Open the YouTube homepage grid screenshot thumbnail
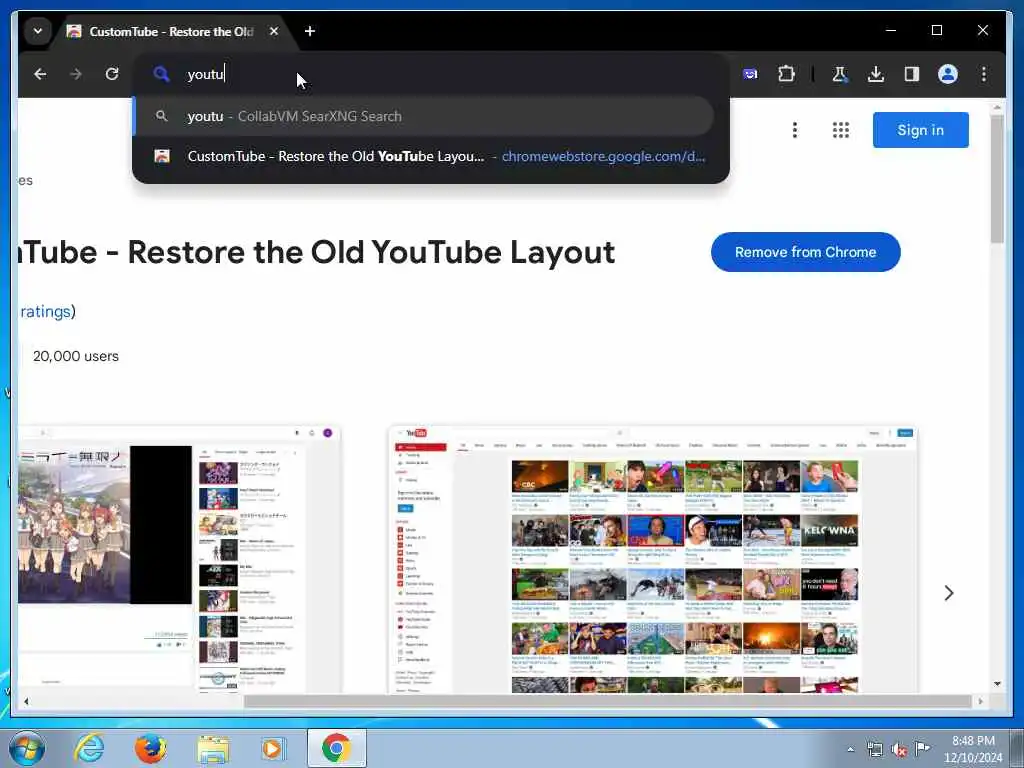This screenshot has width=1024, height=768. [653, 559]
